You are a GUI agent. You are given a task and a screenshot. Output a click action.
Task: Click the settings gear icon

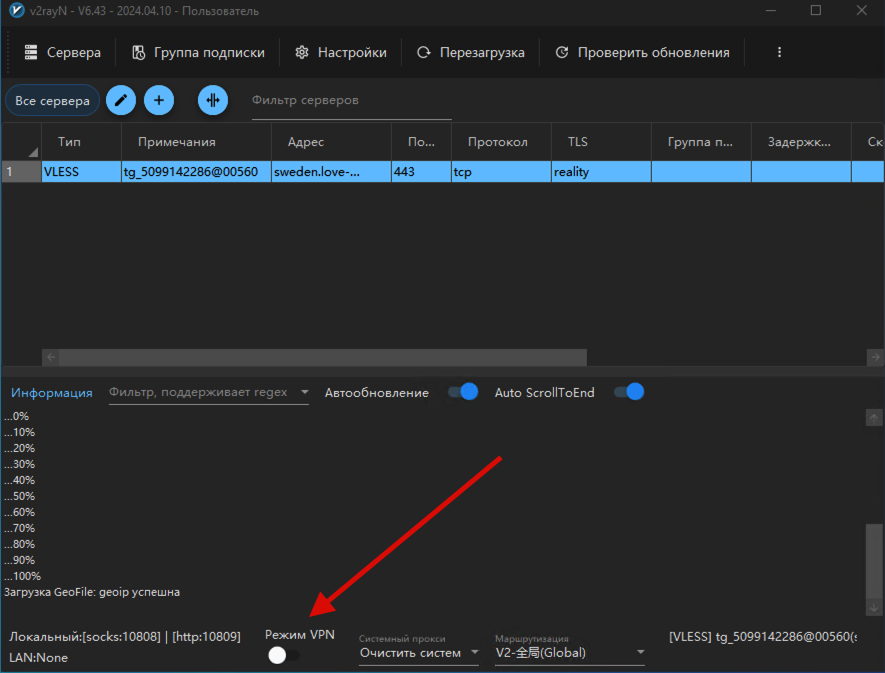click(302, 53)
